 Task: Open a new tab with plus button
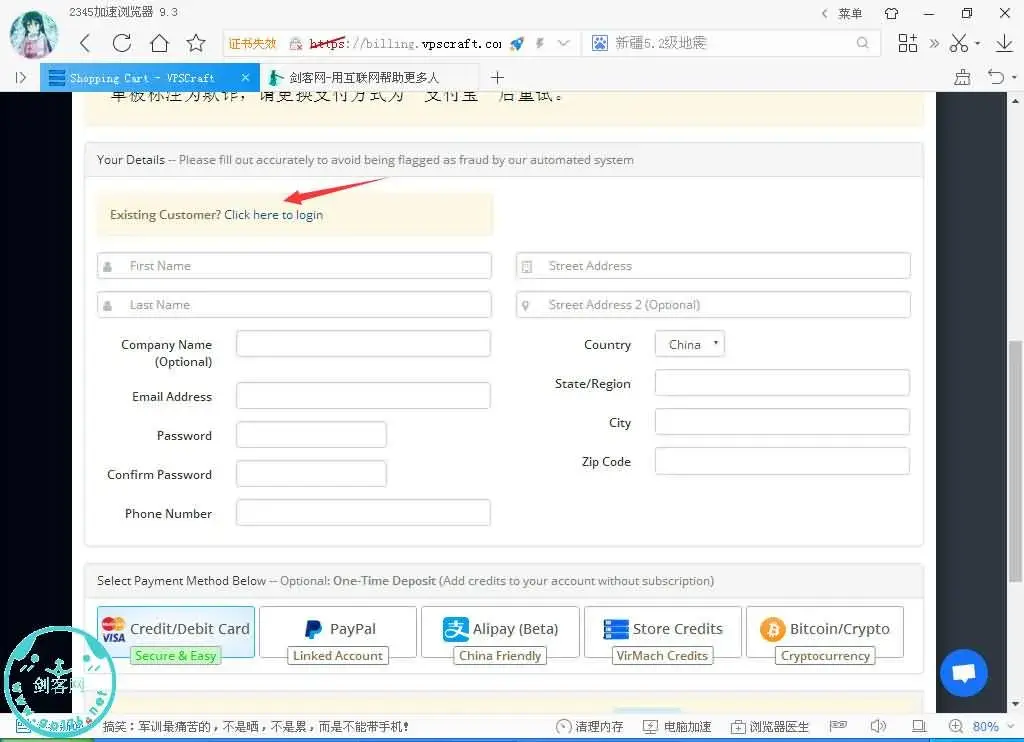coord(498,78)
